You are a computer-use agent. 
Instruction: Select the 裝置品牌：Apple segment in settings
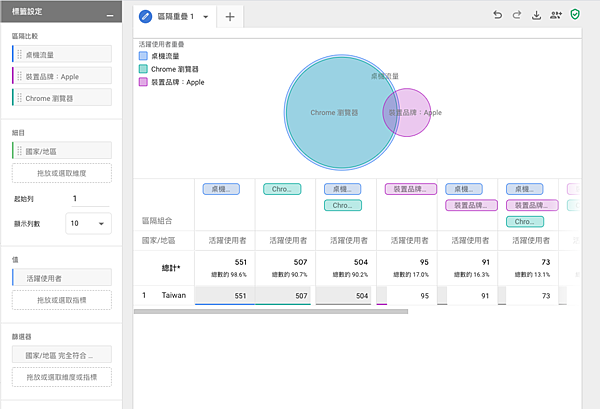point(62,76)
